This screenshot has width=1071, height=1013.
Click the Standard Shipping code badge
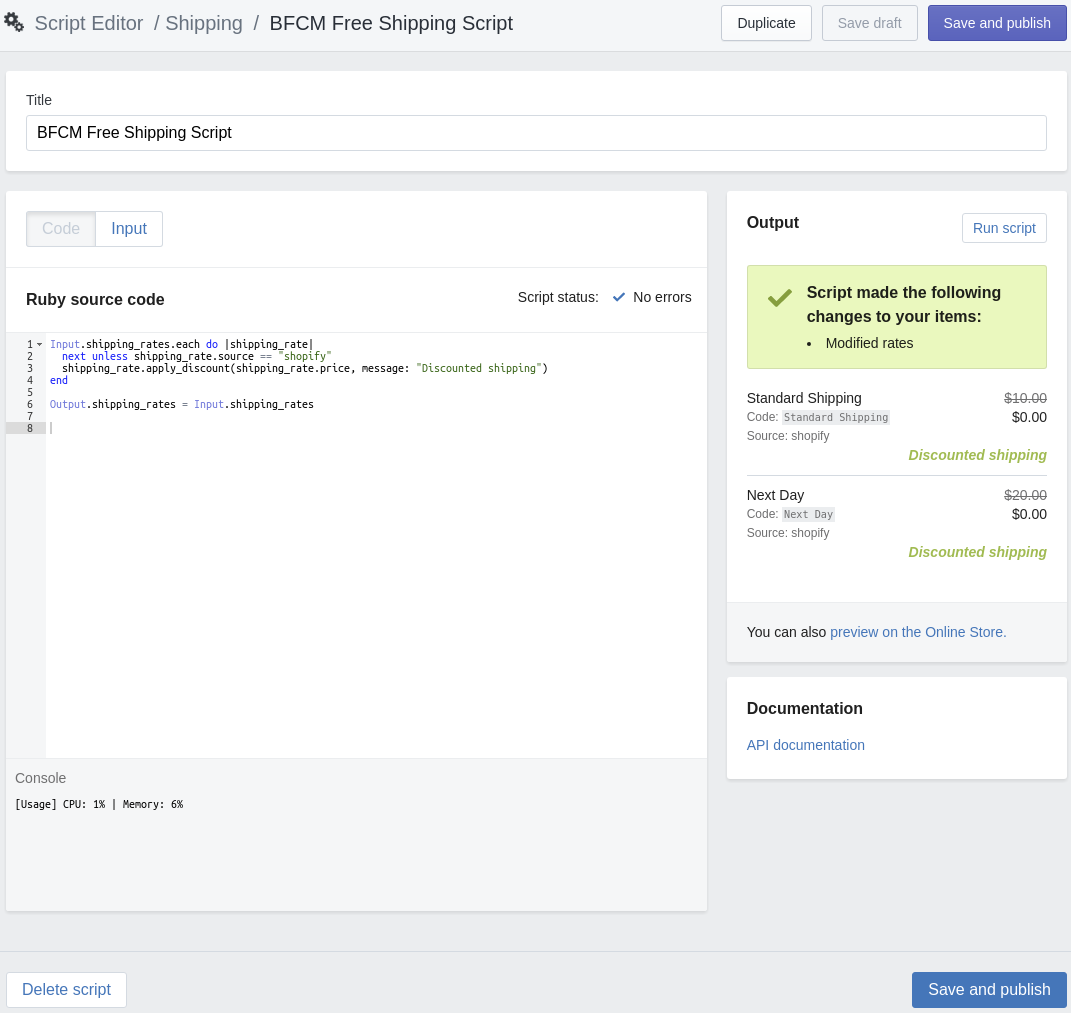[835, 417]
